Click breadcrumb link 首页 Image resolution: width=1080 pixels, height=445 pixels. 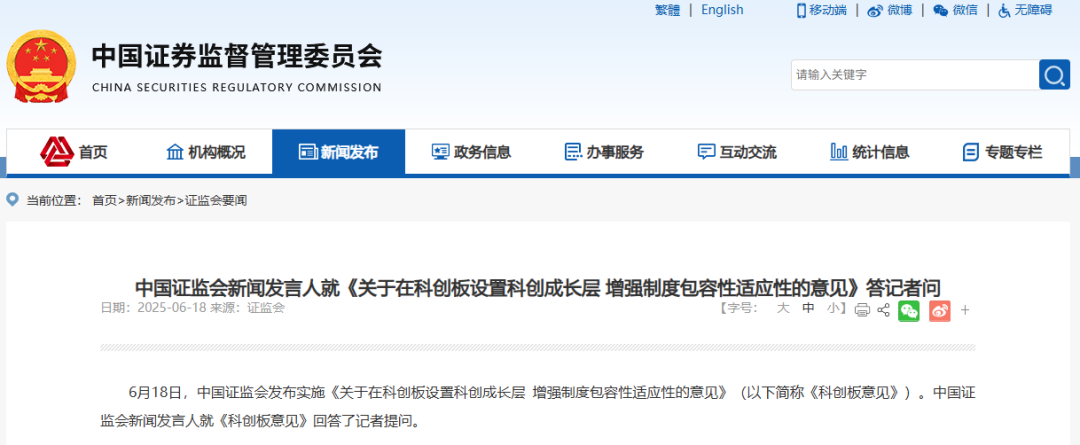tap(105, 200)
